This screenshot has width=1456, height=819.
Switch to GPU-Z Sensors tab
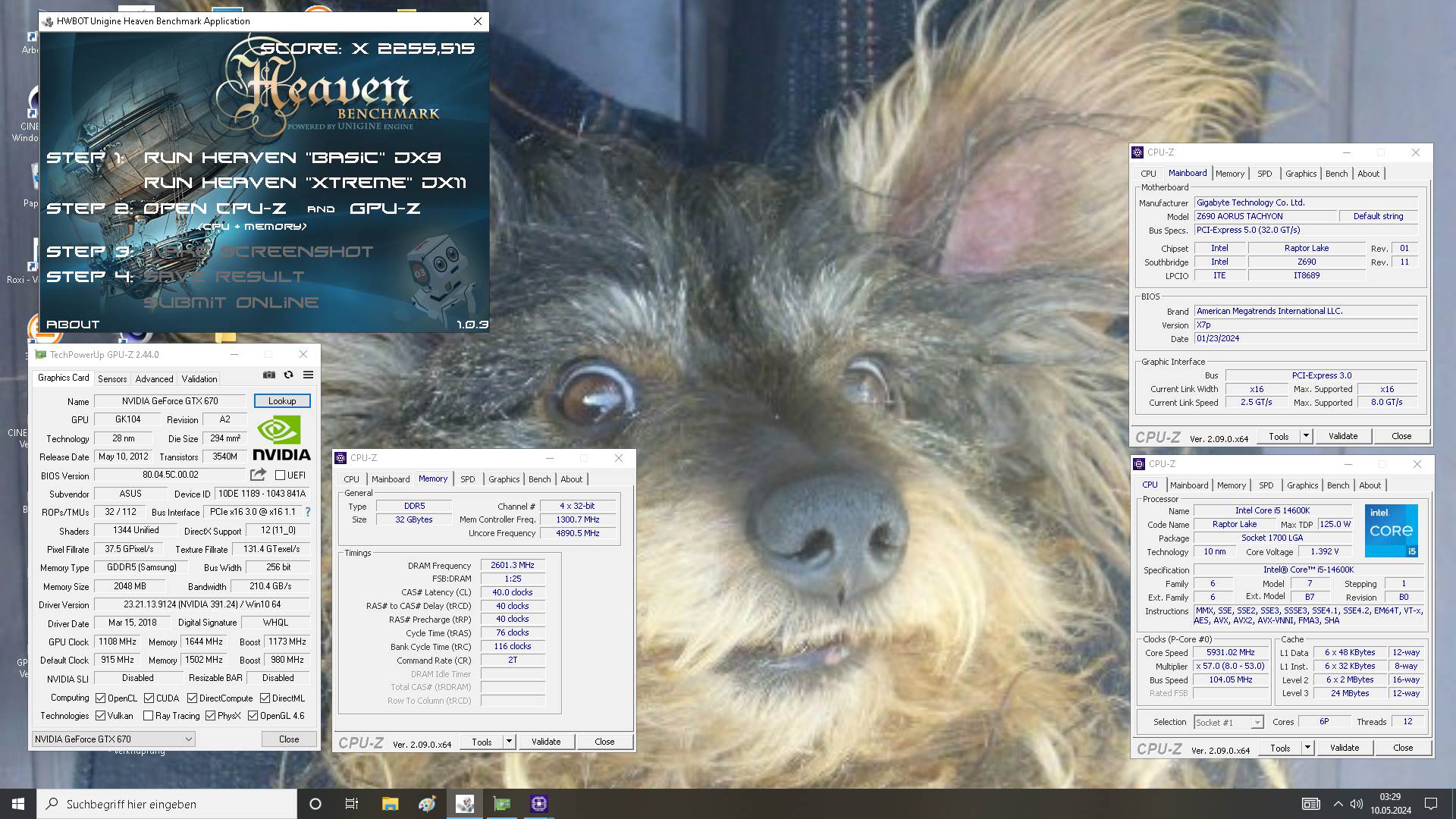pos(112,378)
